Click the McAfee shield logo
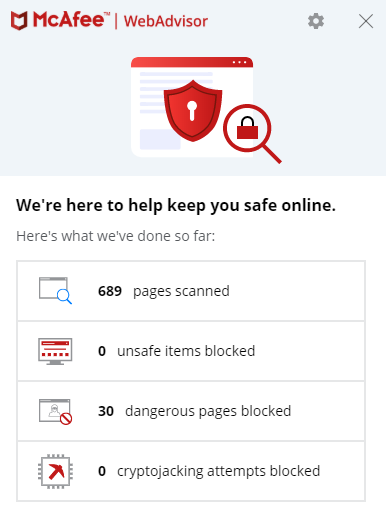The image size is (386, 521). click(19, 21)
